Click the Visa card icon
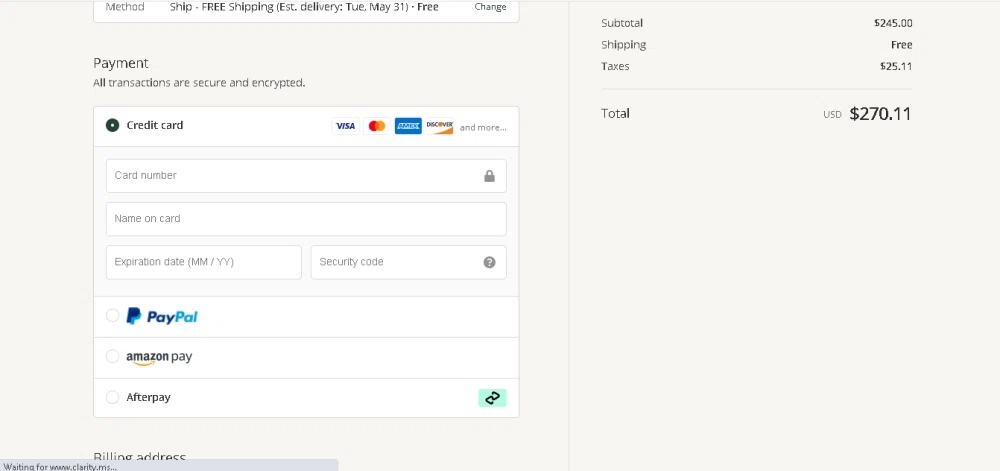The width and height of the screenshot is (1000, 471). click(345, 126)
